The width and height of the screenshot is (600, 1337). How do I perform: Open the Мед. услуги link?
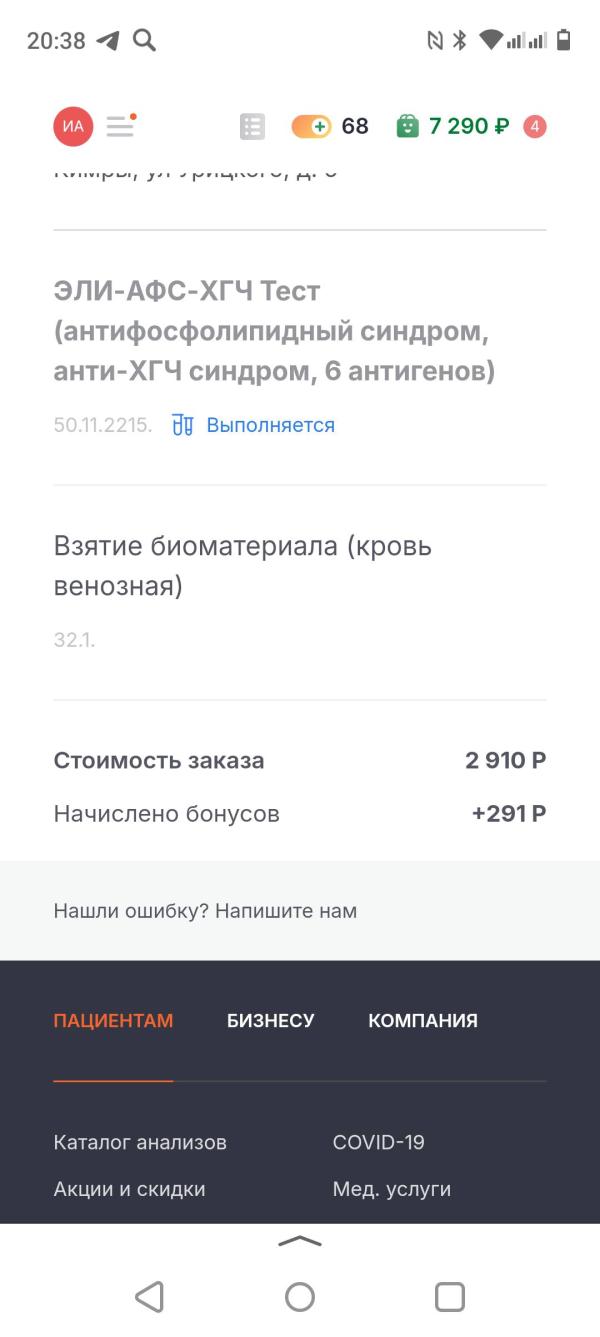point(392,1189)
